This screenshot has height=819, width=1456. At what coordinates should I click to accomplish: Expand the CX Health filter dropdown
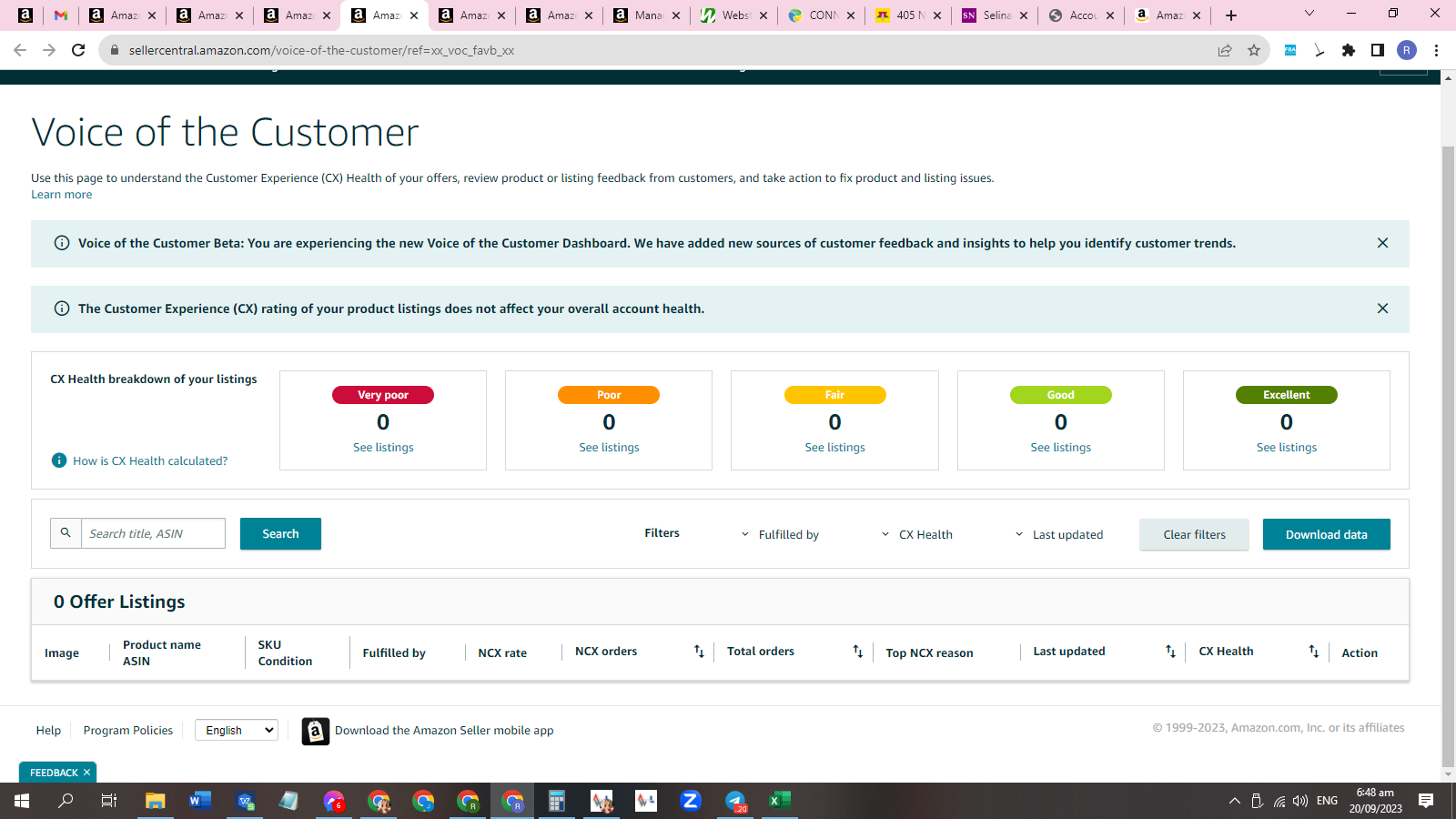916,535
